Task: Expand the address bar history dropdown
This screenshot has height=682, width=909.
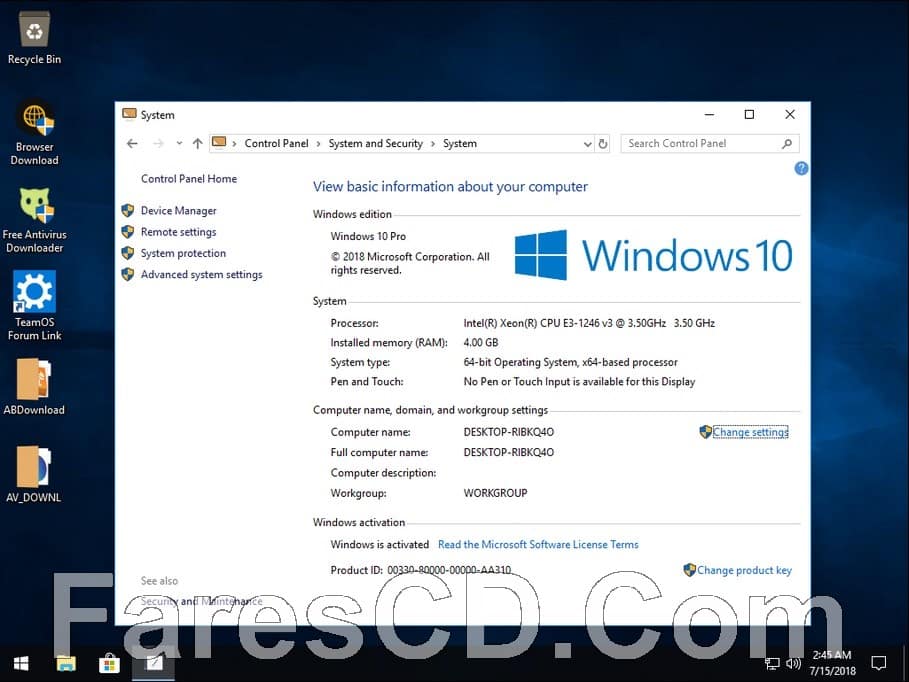Action: click(588, 144)
